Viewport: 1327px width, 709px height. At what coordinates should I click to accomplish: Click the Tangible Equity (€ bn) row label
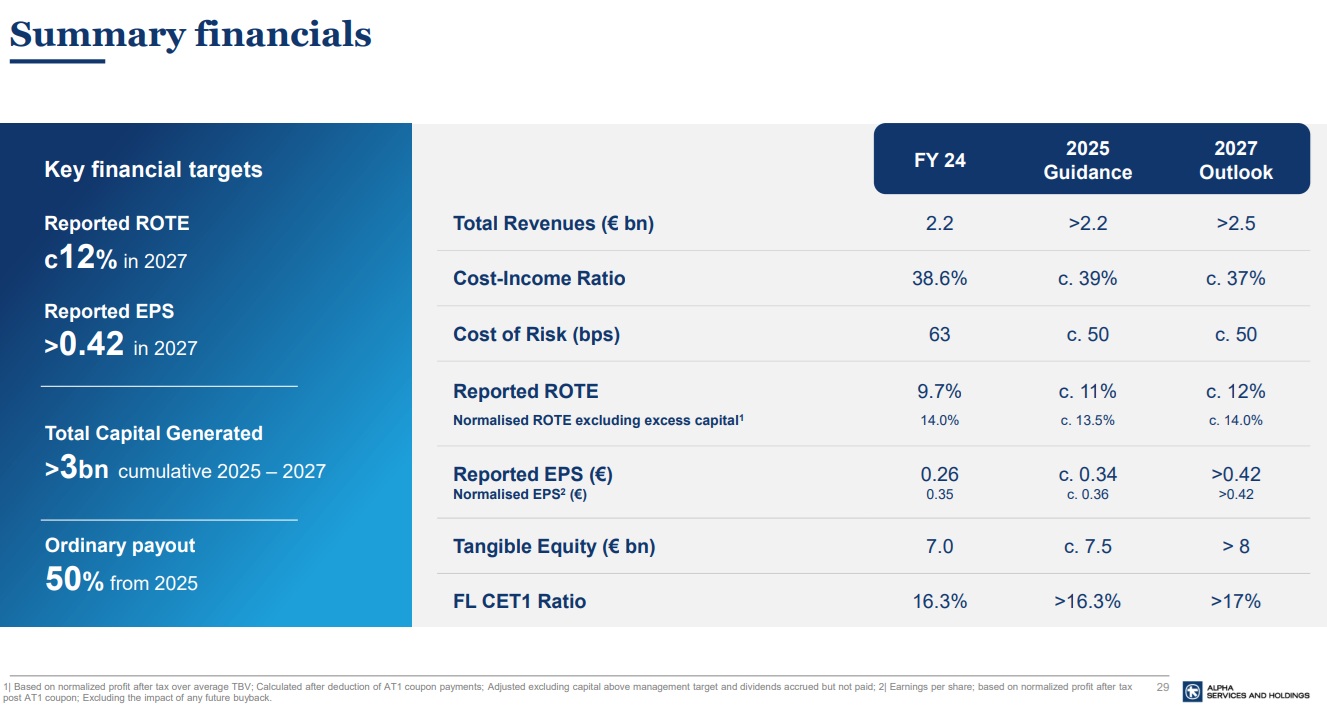[554, 547]
